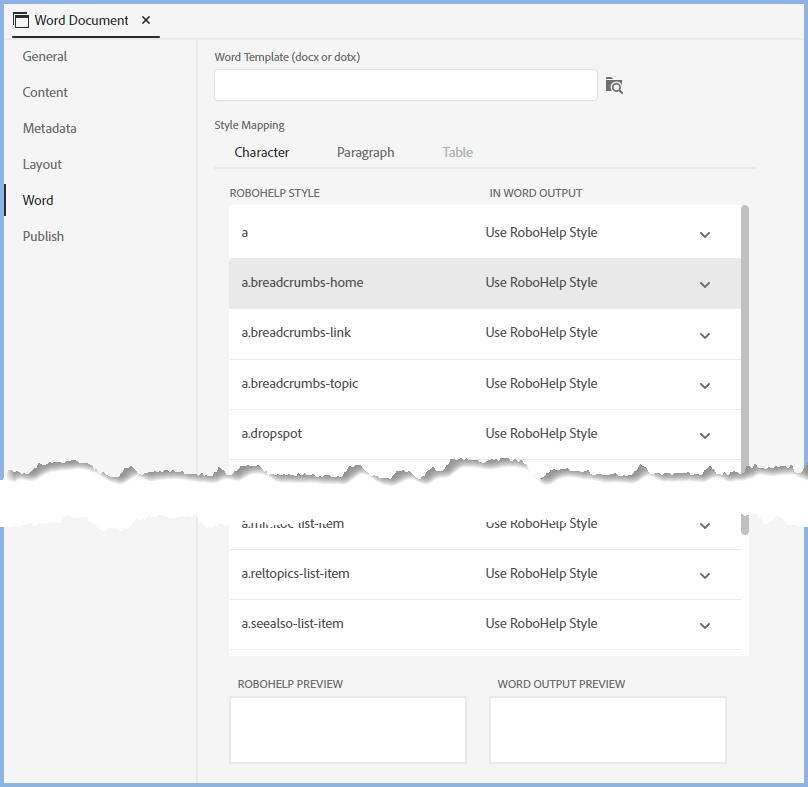Go to the Metadata section

pos(49,129)
